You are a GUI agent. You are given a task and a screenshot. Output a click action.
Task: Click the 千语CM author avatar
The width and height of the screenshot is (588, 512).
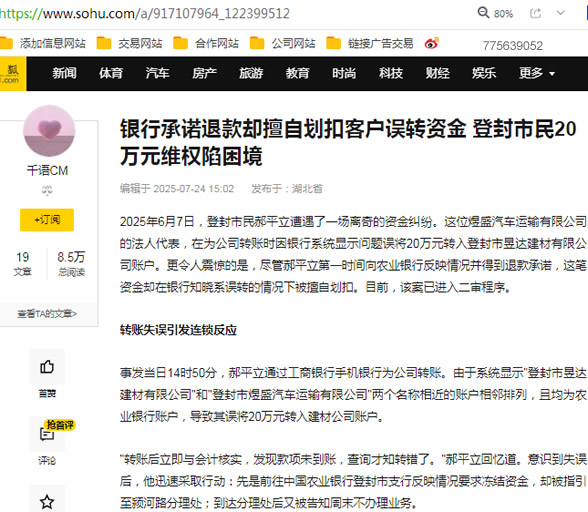click(x=49, y=131)
